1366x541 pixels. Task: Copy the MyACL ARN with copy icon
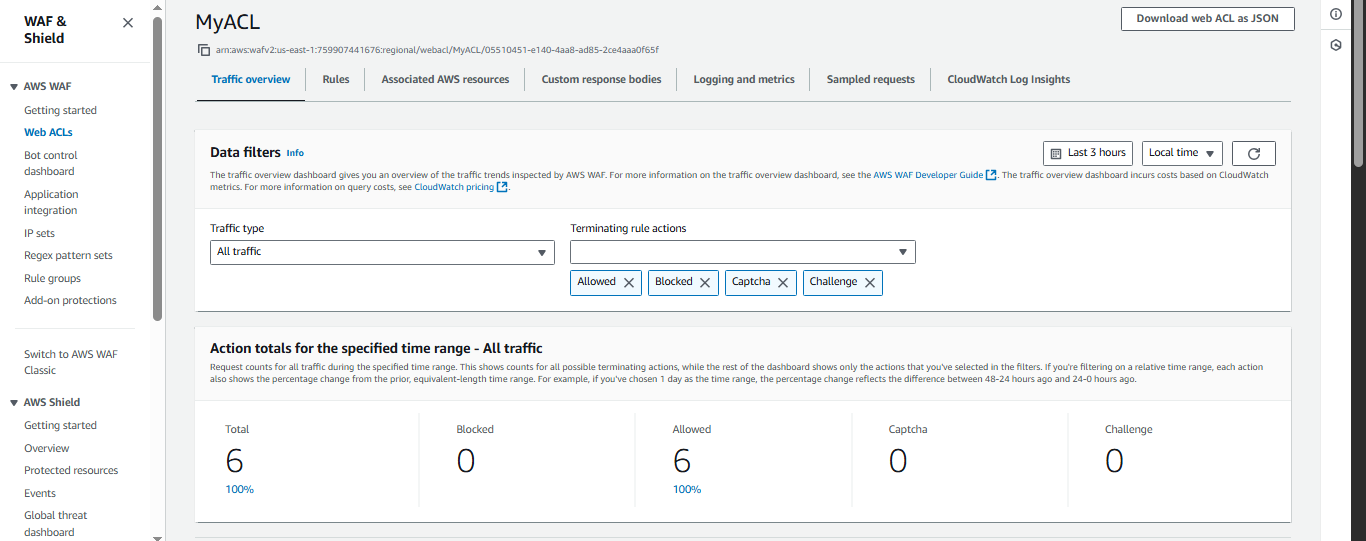point(204,50)
